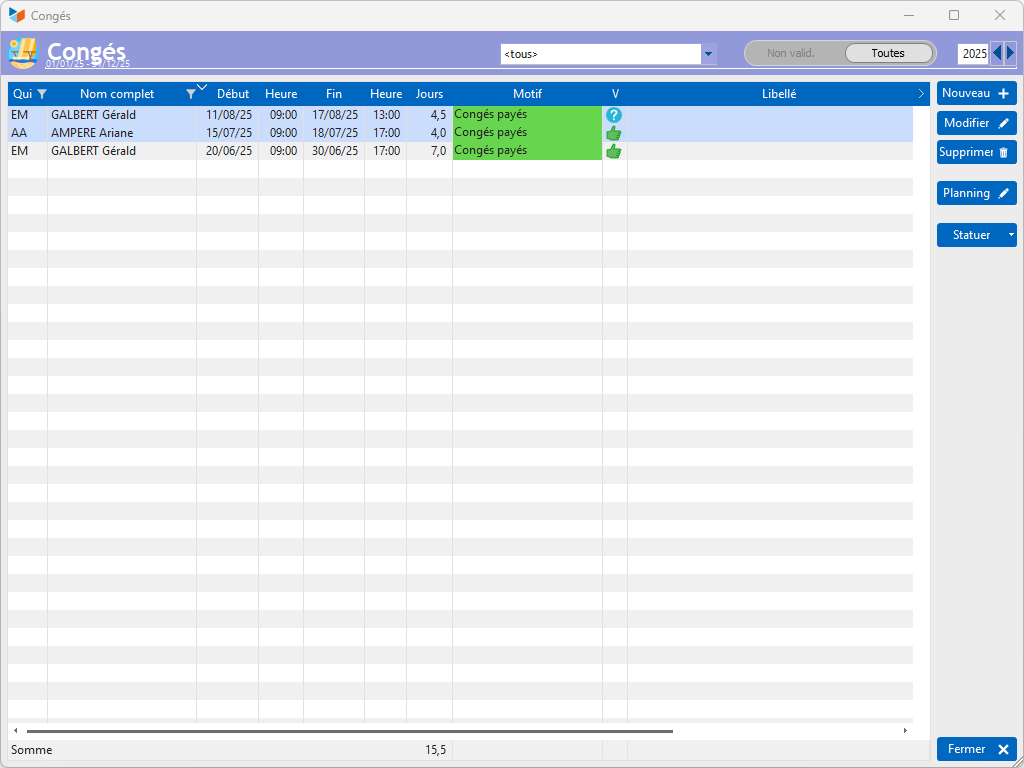Switch the filter to Non valid.
This screenshot has width=1024, height=768.
pos(791,54)
